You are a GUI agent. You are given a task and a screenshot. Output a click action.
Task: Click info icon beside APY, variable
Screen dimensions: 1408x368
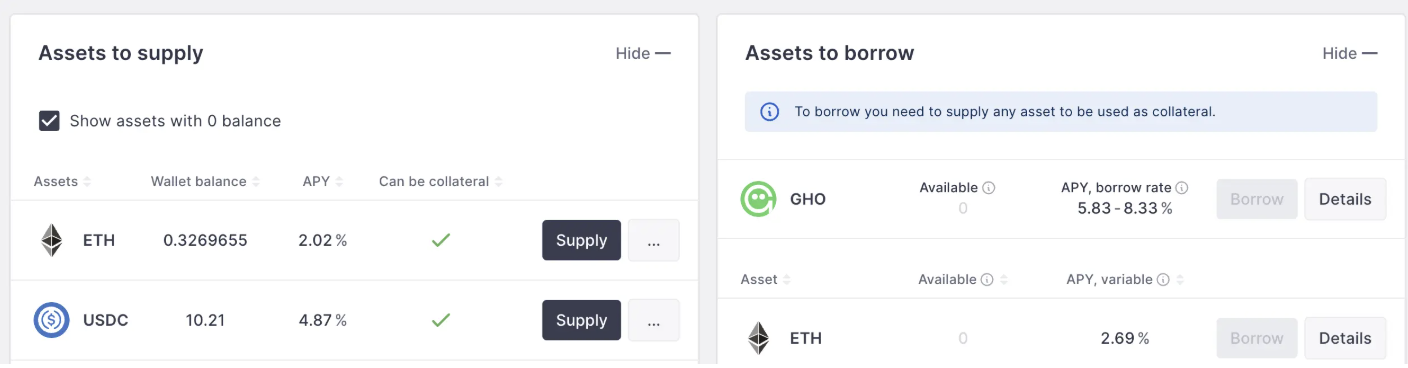[1163, 280]
